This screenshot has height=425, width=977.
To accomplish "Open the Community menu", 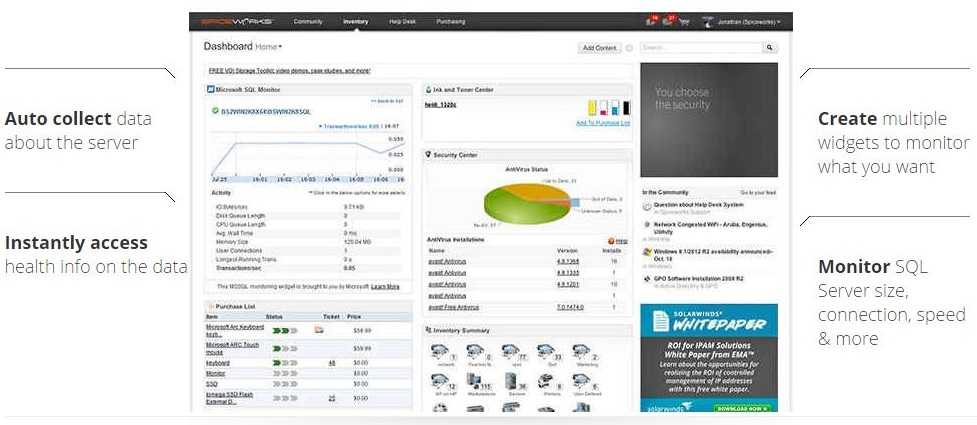I will coord(308,22).
